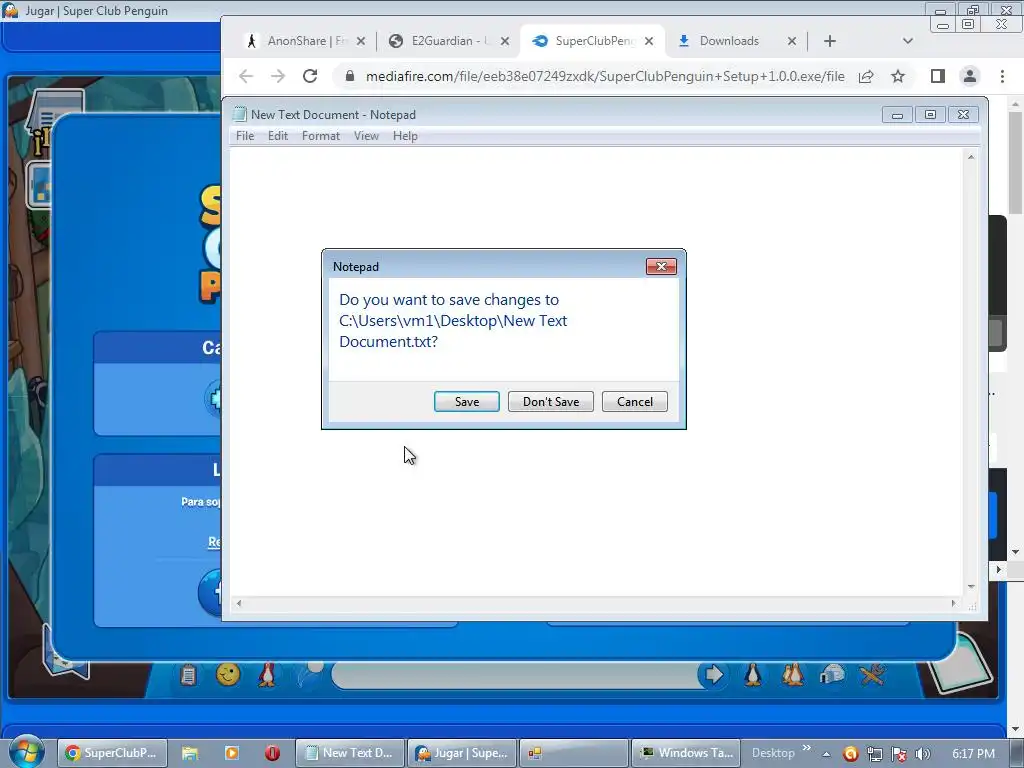Open the game settings tools icon
The height and width of the screenshot is (768, 1024).
pos(872,675)
